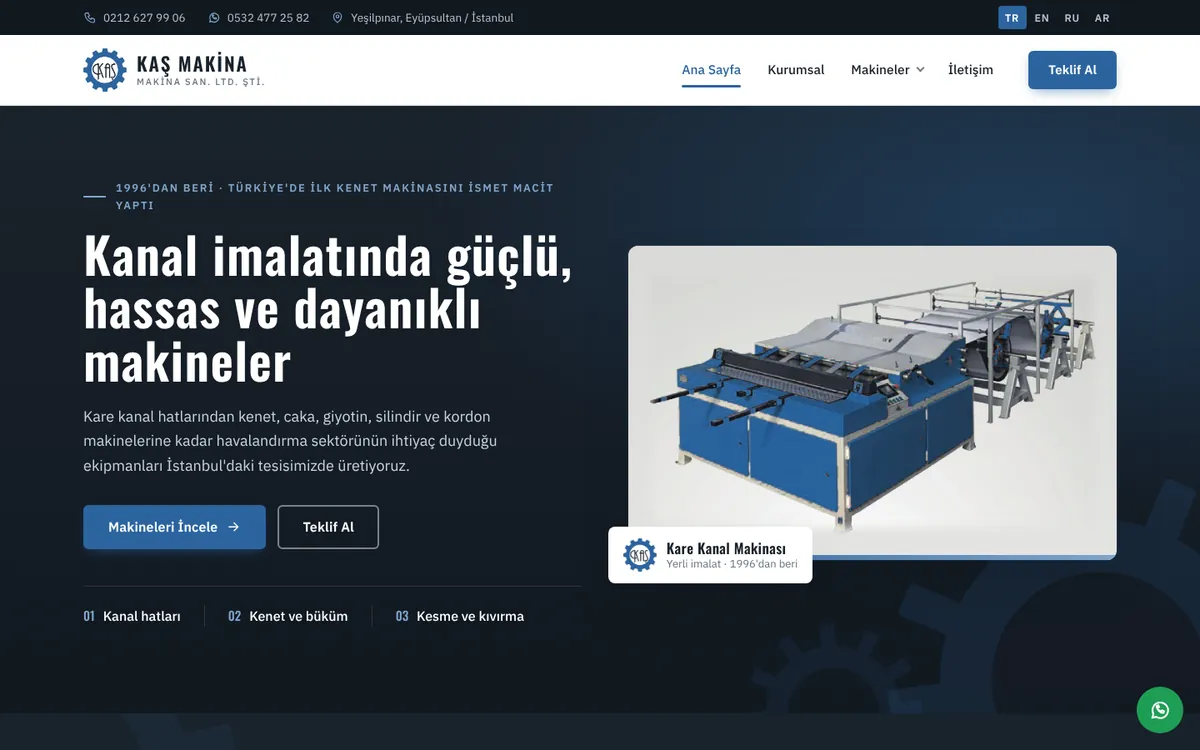Select the 01 Kanal hatları item
1200x750 pixels.
point(132,616)
